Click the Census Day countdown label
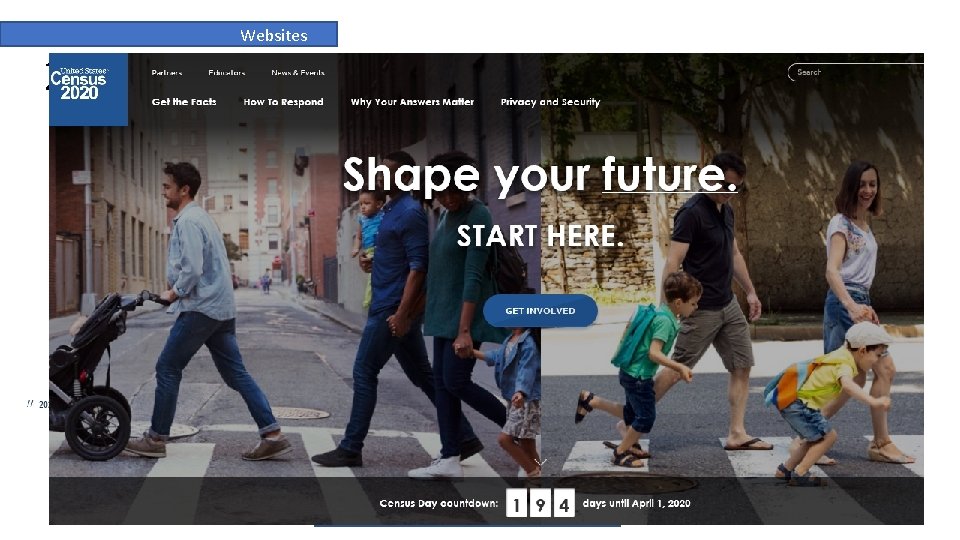 (x=438, y=503)
